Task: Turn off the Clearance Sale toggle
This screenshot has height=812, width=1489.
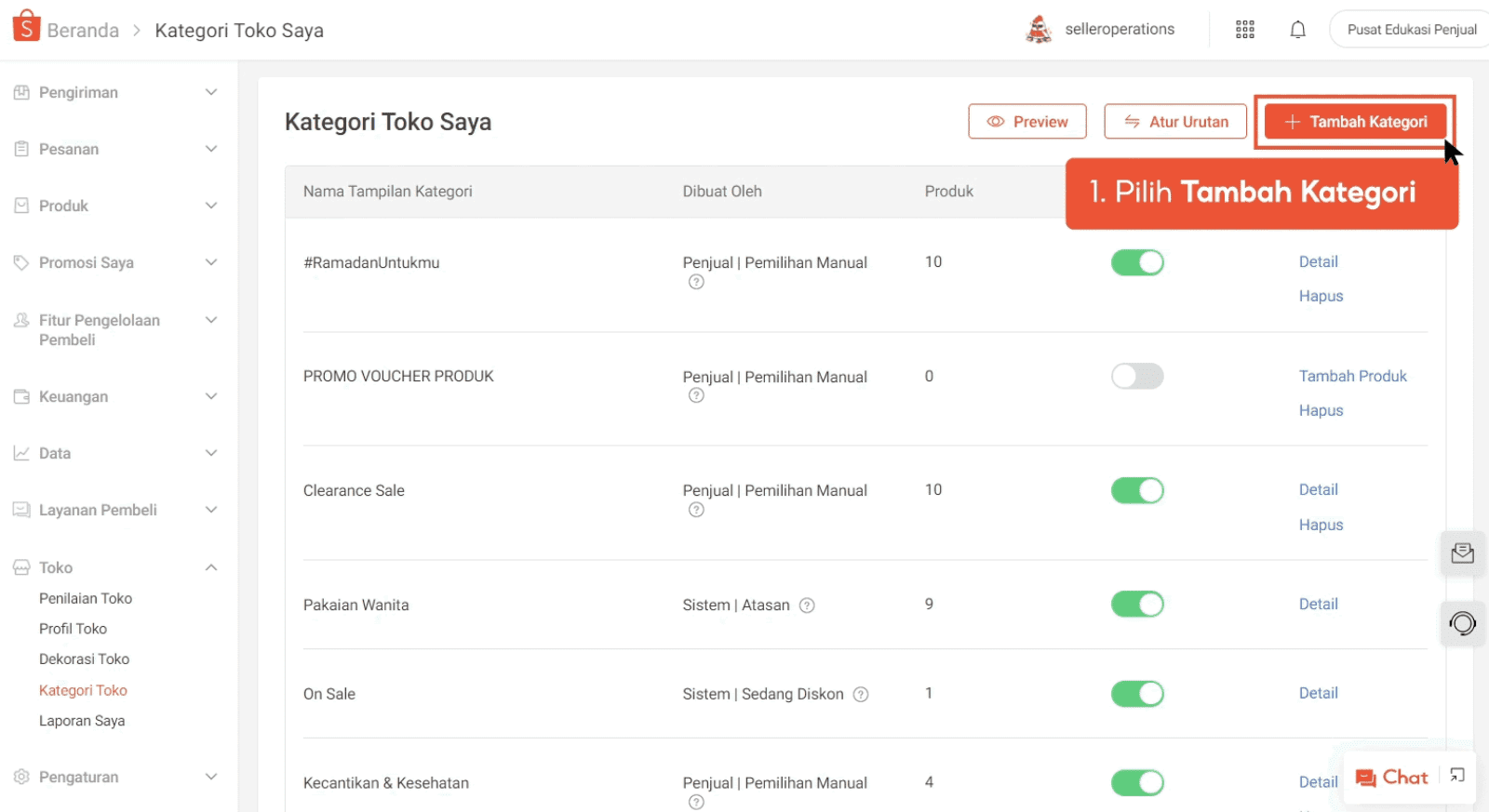Action: [x=1137, y=490]
